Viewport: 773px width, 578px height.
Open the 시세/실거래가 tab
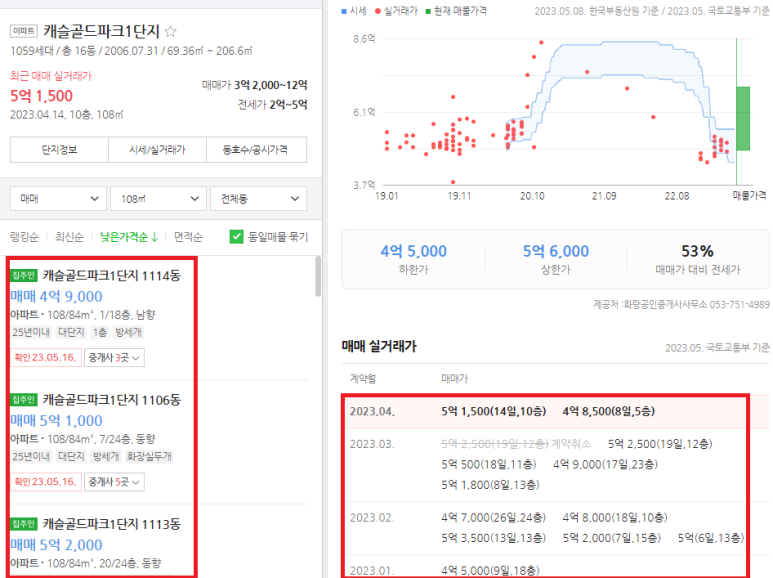pos(157,149)
